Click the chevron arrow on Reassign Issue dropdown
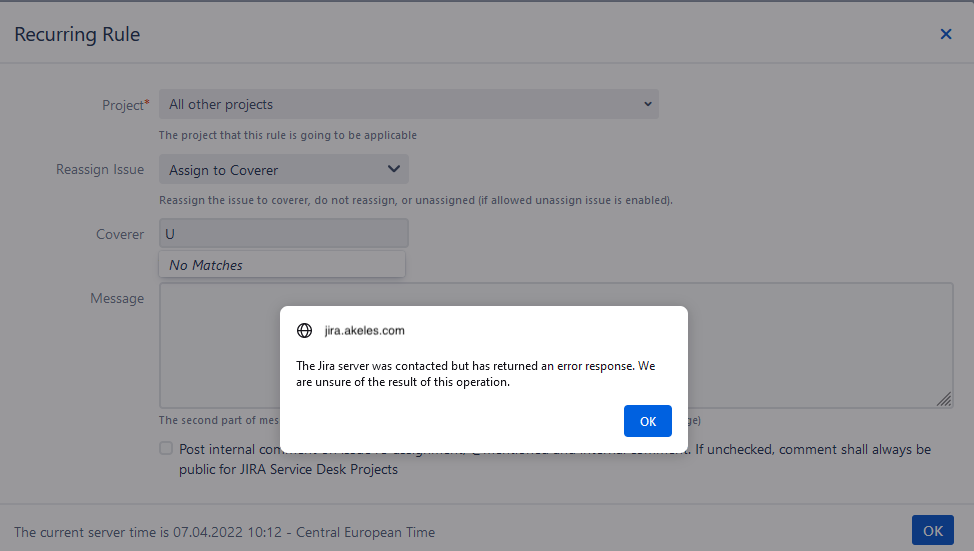 coord(394,169)
